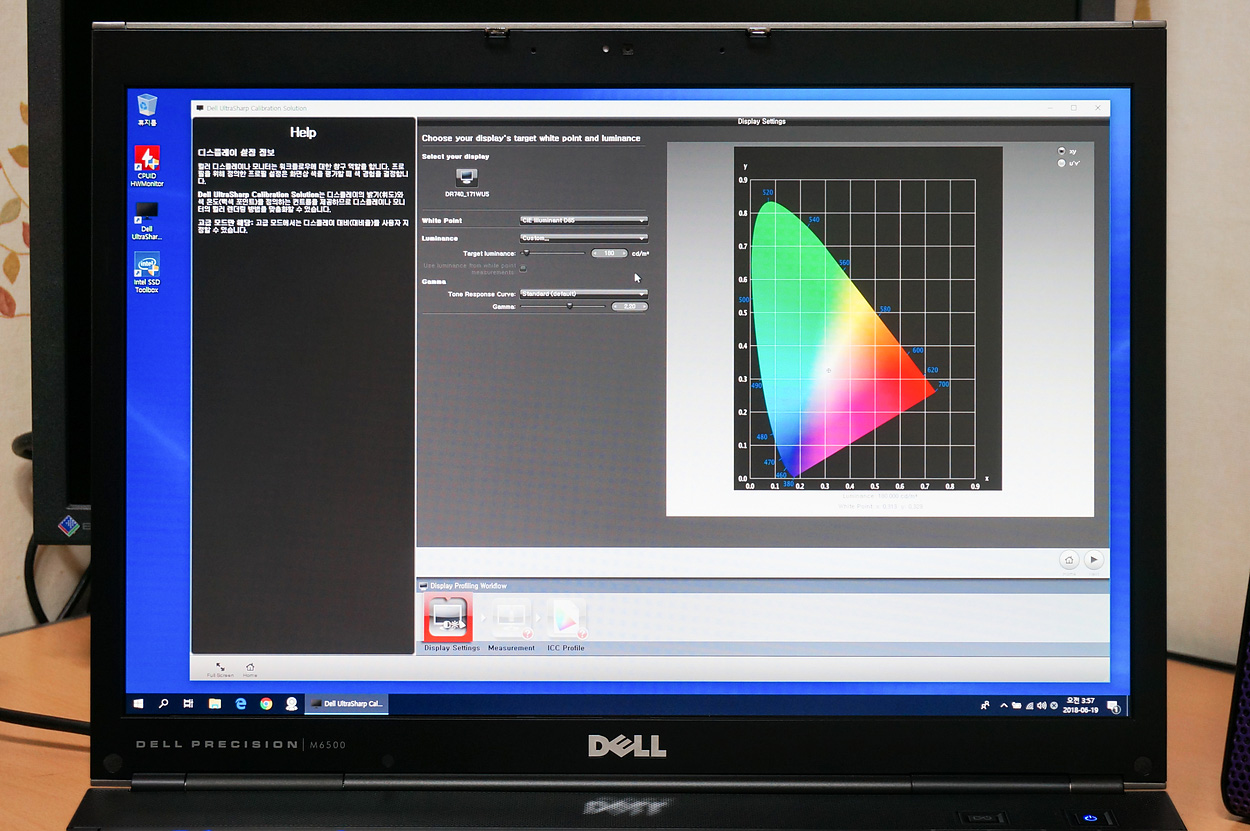Click the round Home navigation button
Image resolution: width=1250 pixels, height=831 pixels.
pyautogui.click(x=1069, y=561)
